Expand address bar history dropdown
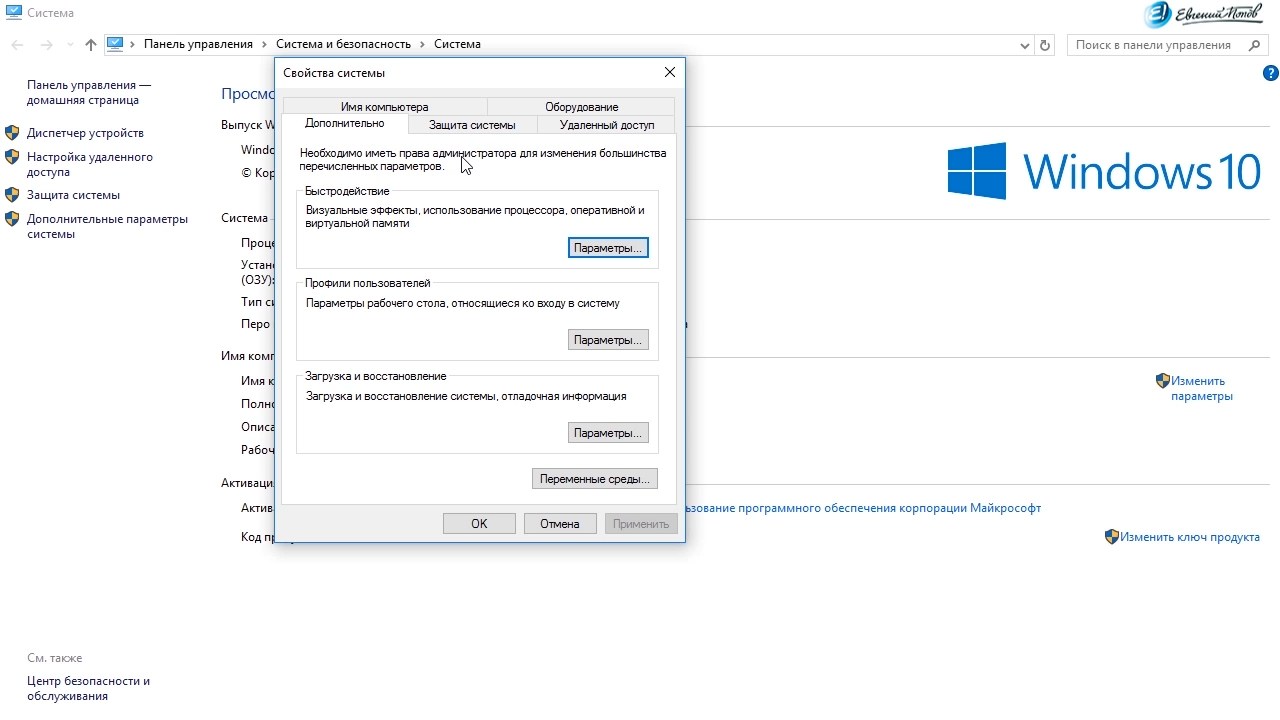Image resolution: width=1280 pixels, height=720 pixels. tap(1025, 45)
